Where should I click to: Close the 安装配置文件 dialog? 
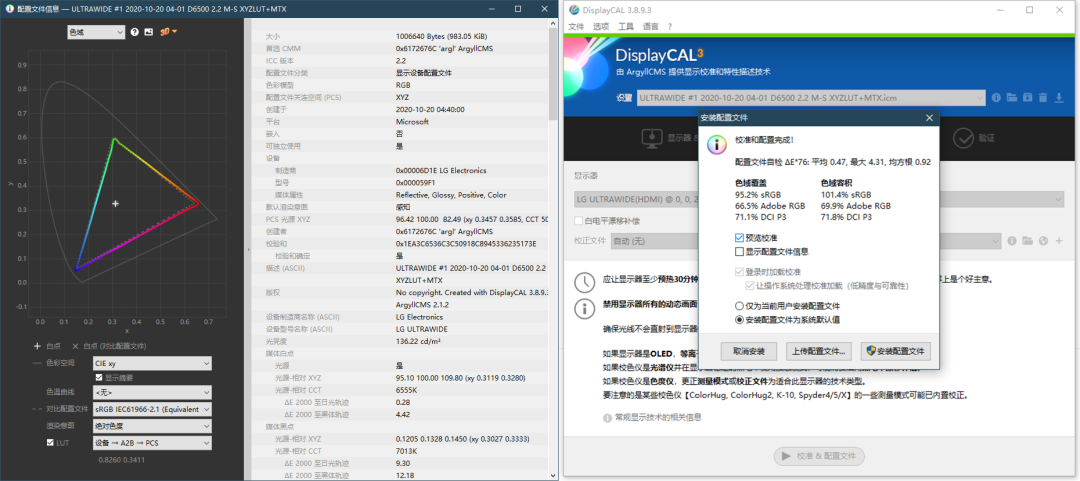[x=929, y=118]
